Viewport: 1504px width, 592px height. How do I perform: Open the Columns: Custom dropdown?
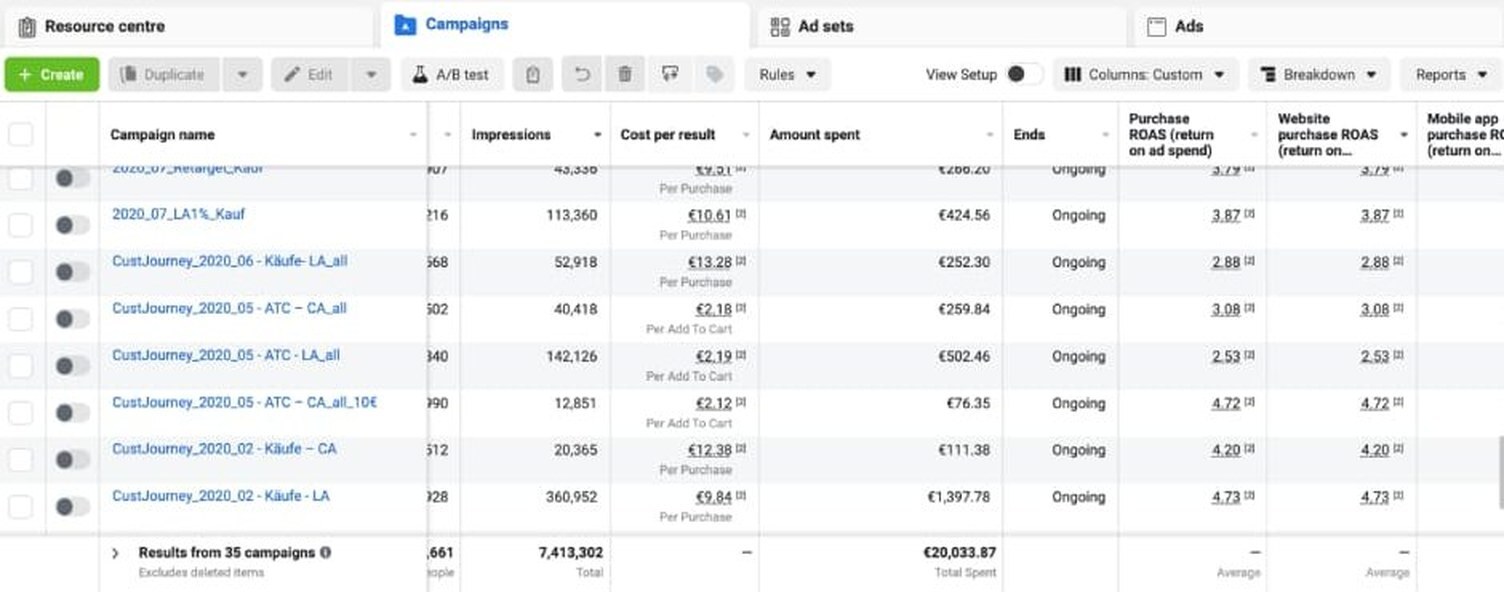pos(1146,75)
